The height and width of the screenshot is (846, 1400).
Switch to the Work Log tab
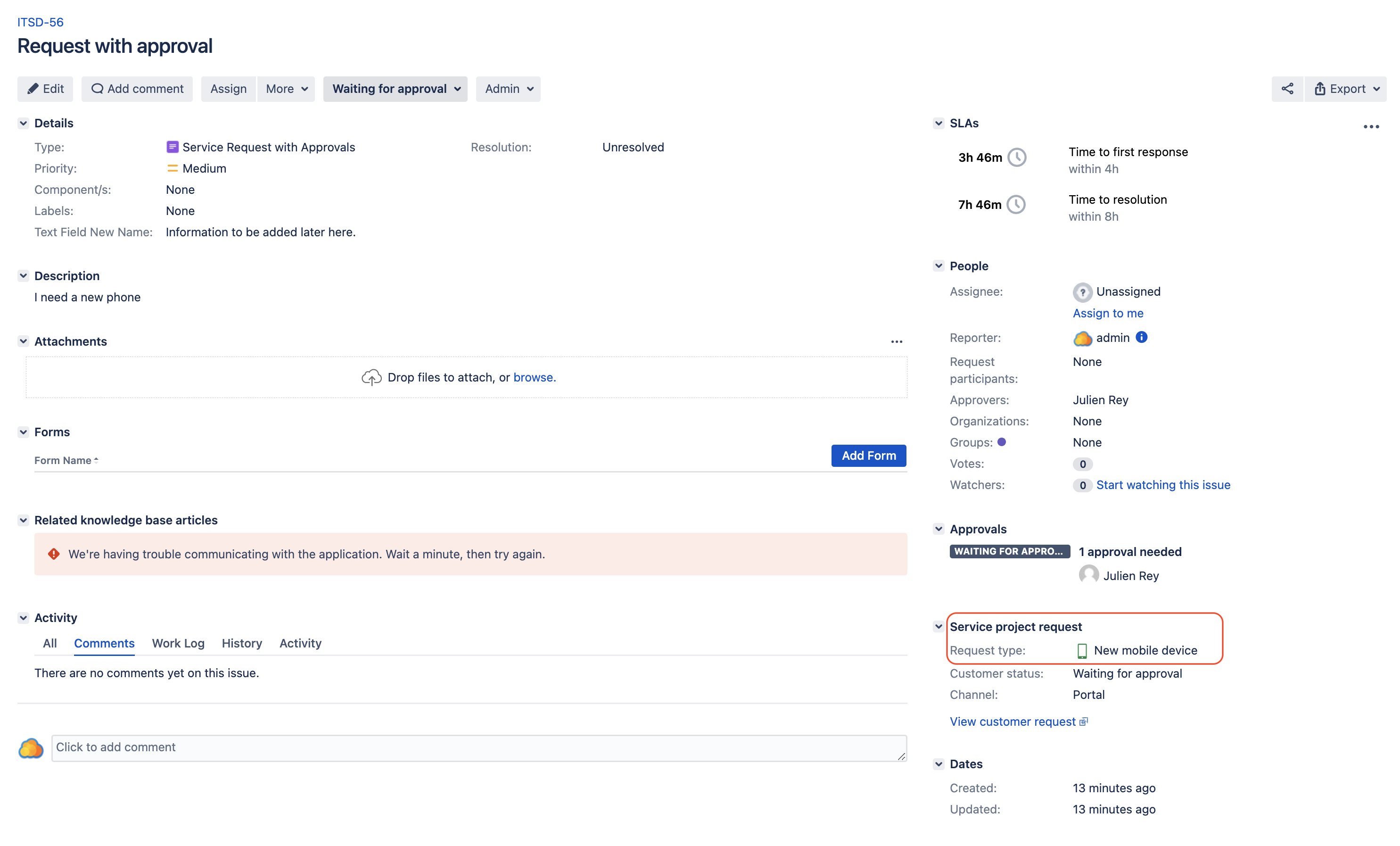(x=178, y=643)
